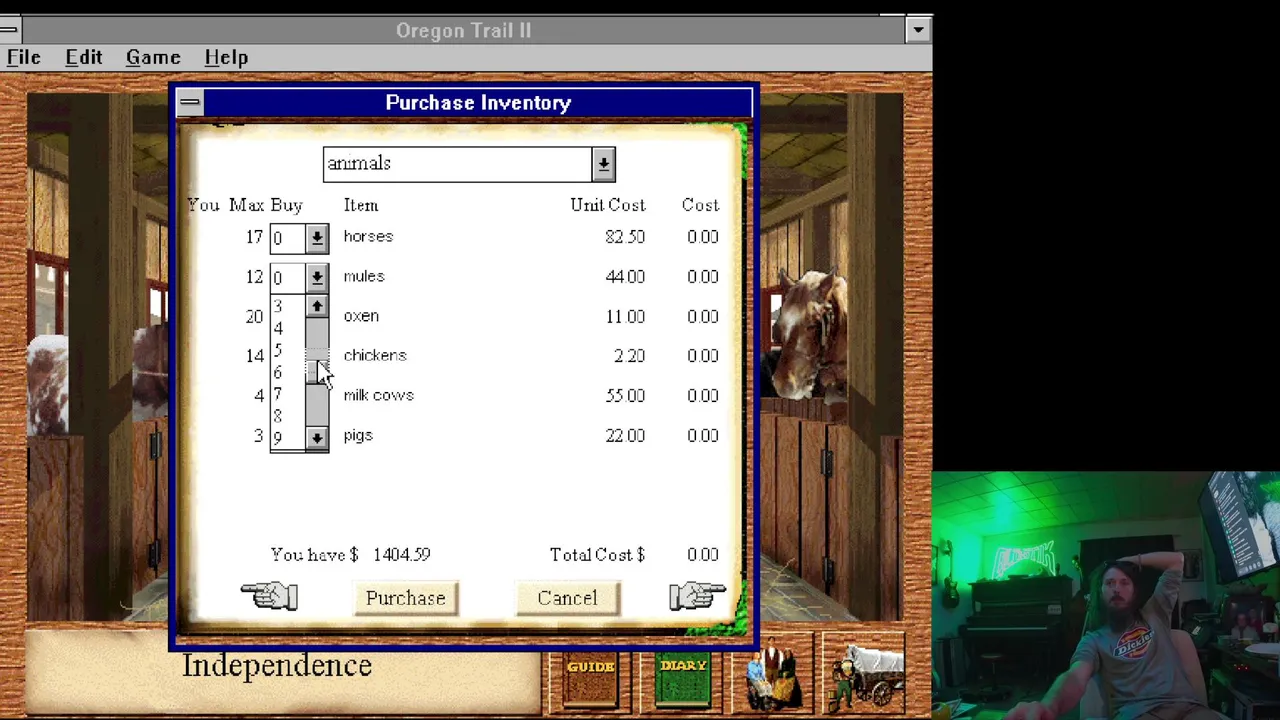Click the horses item label
This screenshot has height=720, width=1280.
tap(368, 236)
